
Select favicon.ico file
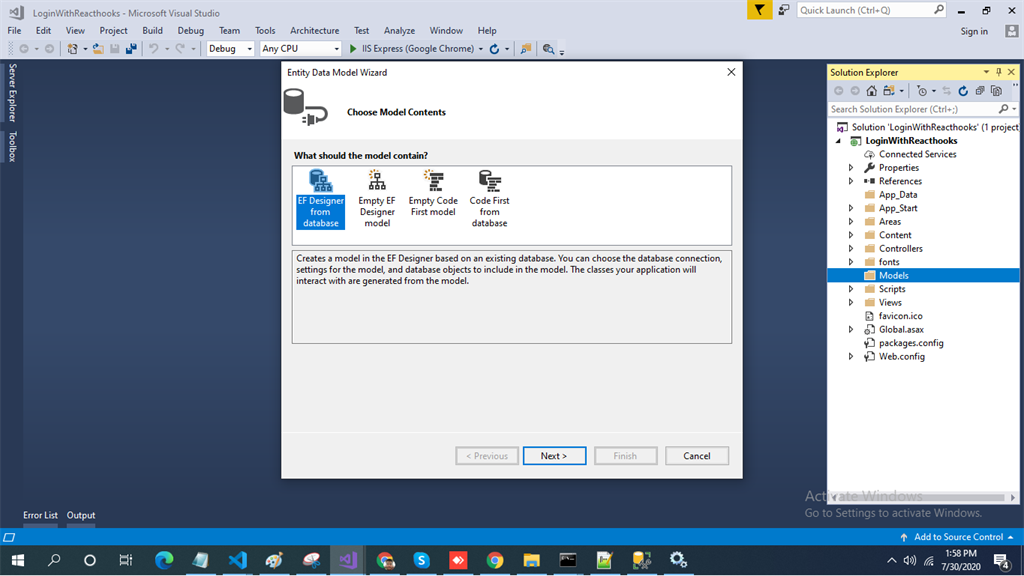900,316
